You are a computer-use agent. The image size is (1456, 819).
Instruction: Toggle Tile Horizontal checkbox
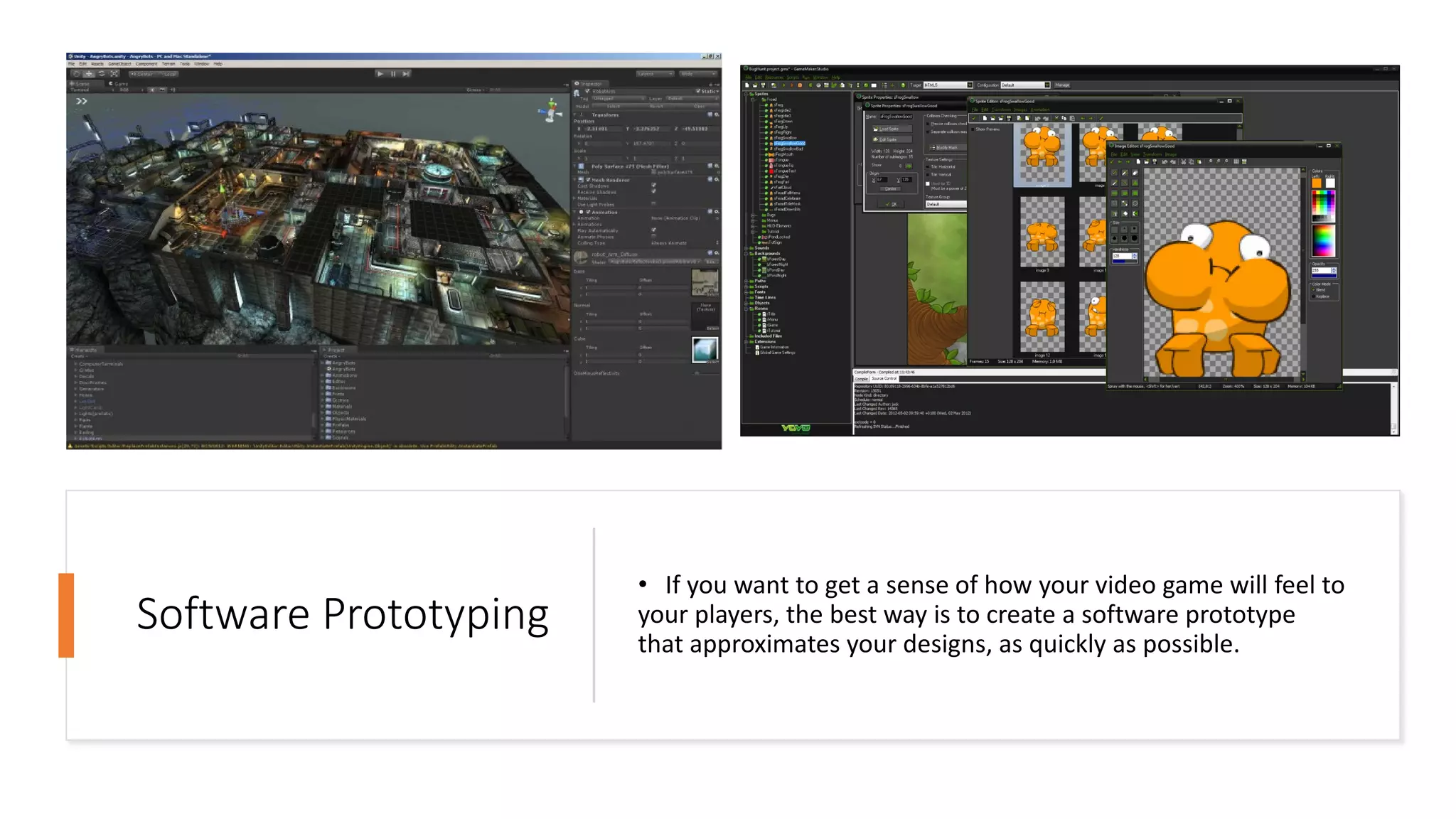[928, 167]
